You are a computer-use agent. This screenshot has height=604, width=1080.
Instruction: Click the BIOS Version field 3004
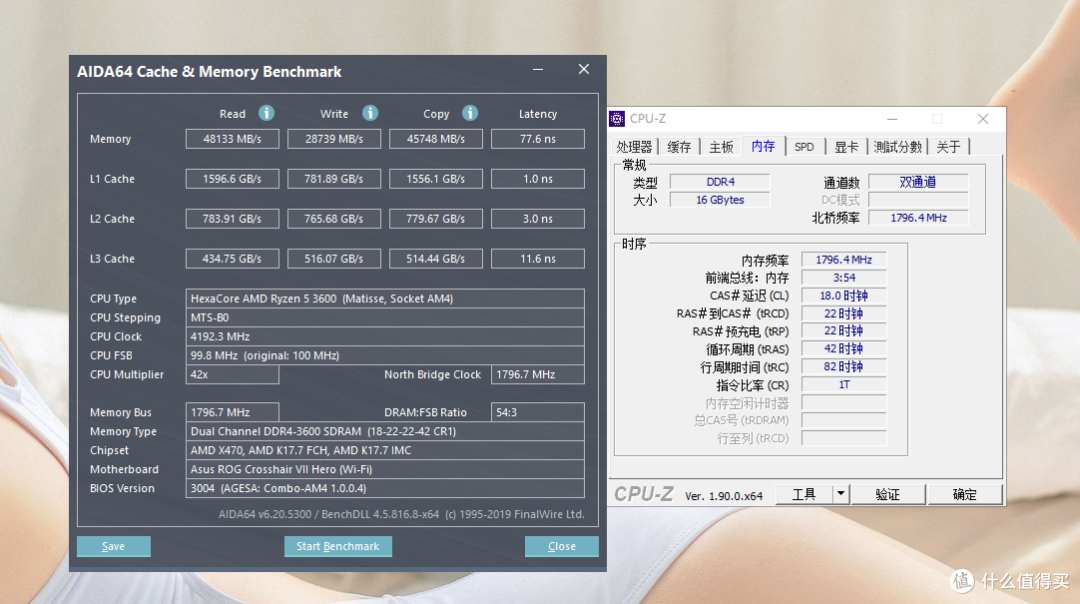point(385,488)
